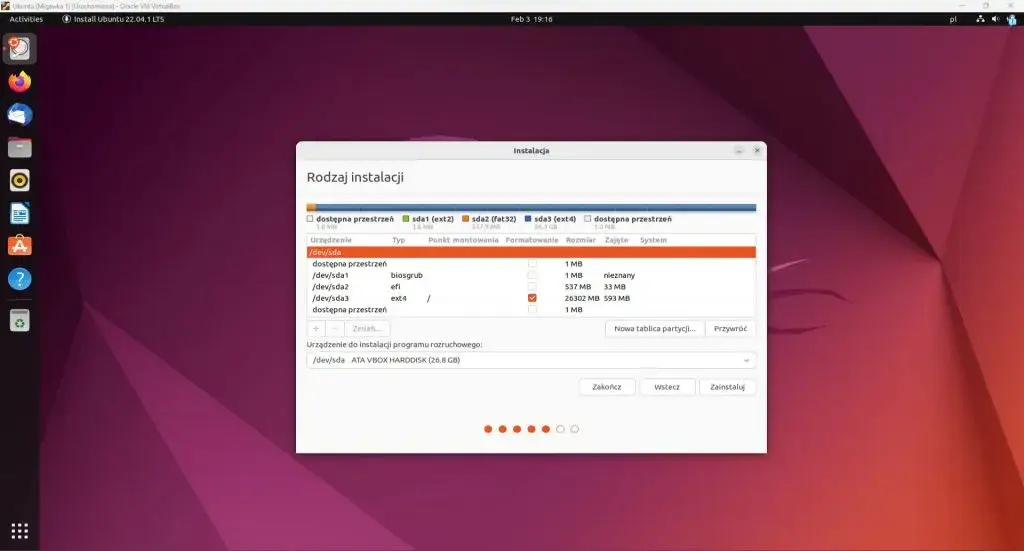This screenshot has height=551, width=1024.
Task: Revert changes with Przywróć button
Action: click(x=730, y=328)
